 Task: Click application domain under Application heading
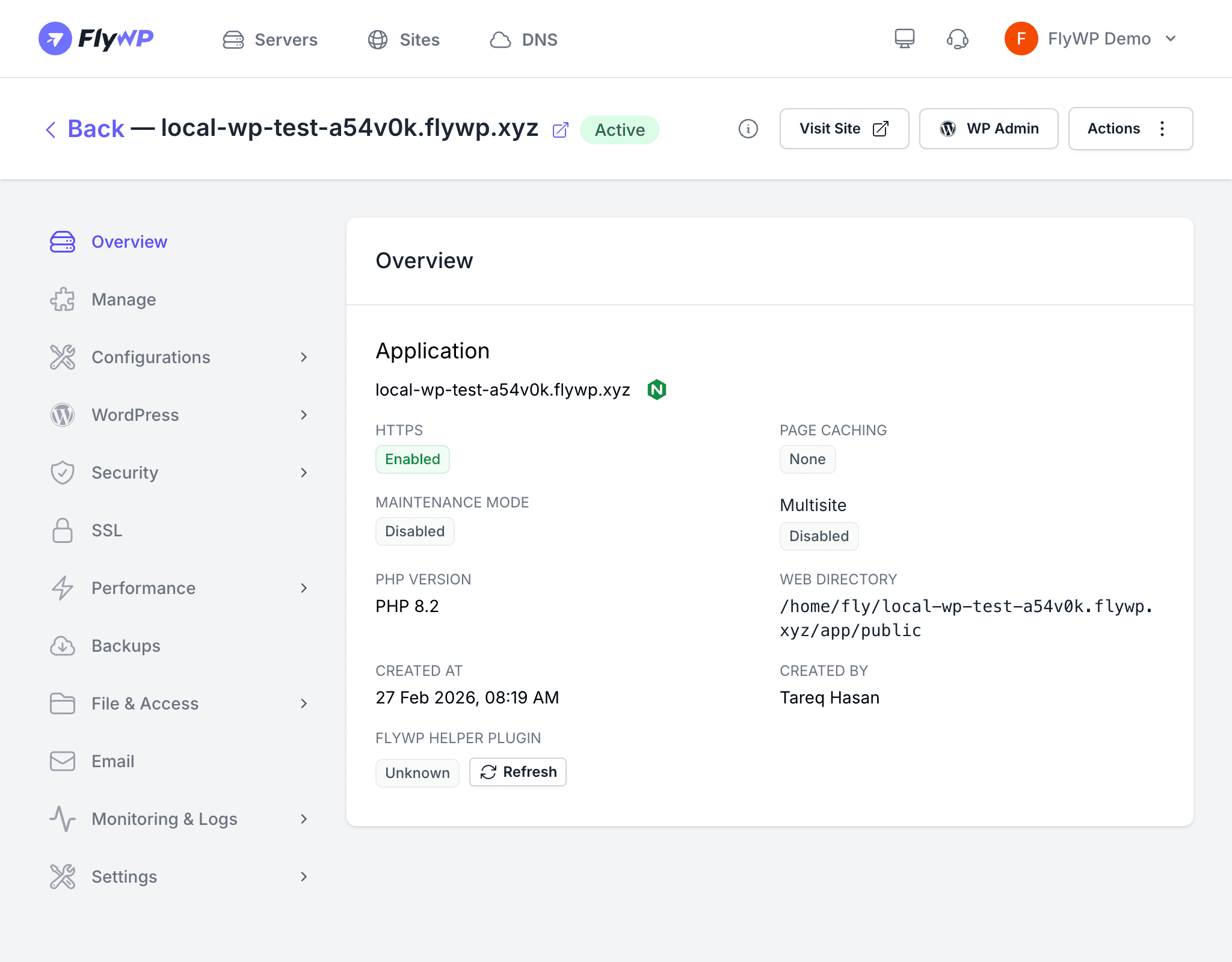(503, 390)
